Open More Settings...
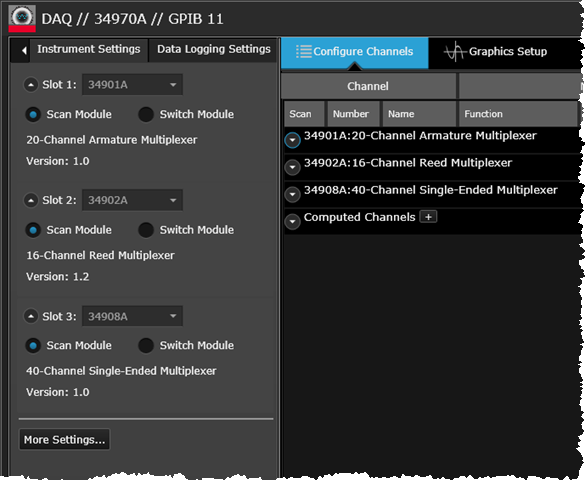Viewport: 585px width, 480px height. [x=65, y=439]
